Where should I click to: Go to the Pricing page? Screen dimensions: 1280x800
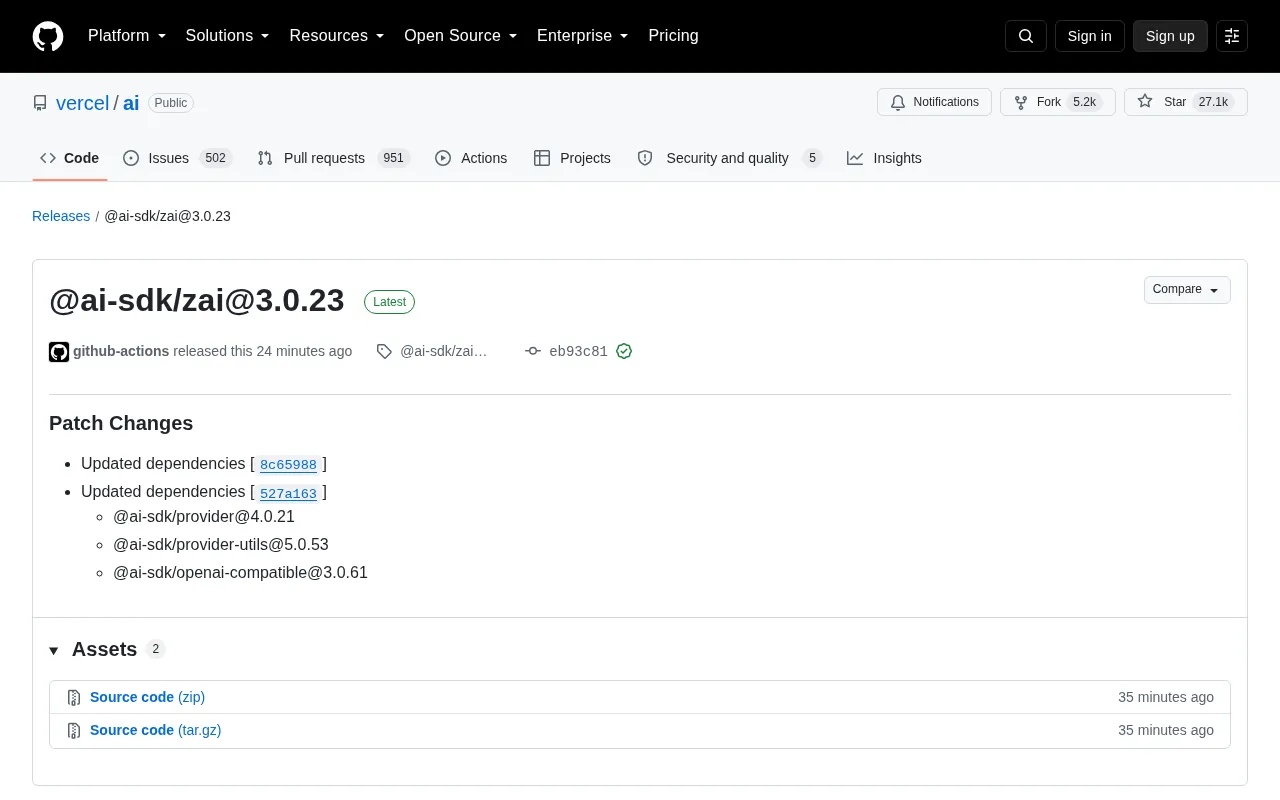673,36
